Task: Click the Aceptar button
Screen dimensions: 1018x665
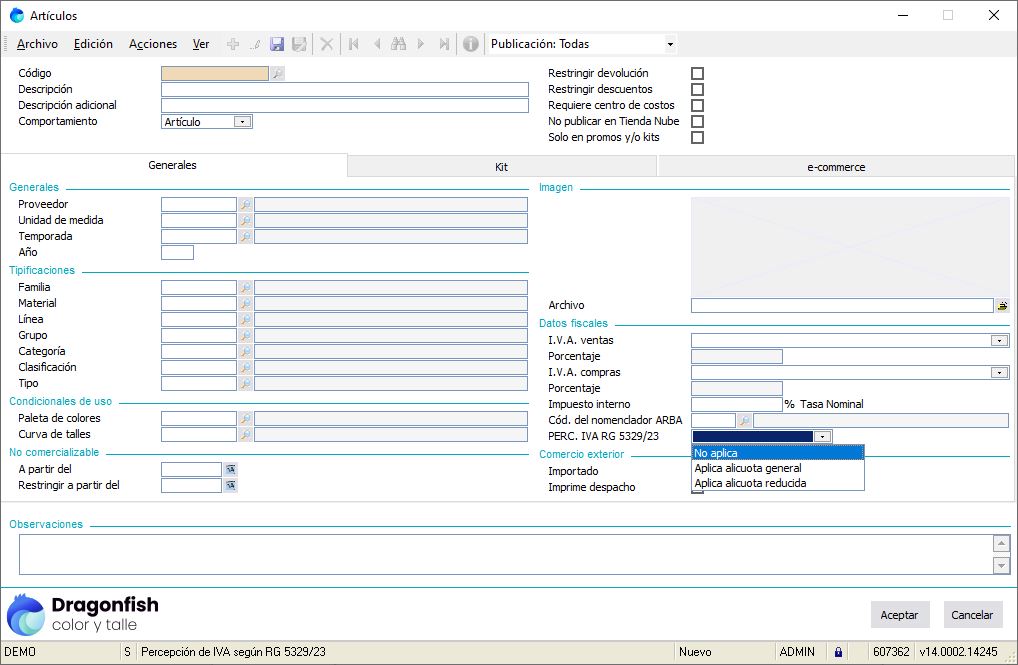Action: (899, 615)
